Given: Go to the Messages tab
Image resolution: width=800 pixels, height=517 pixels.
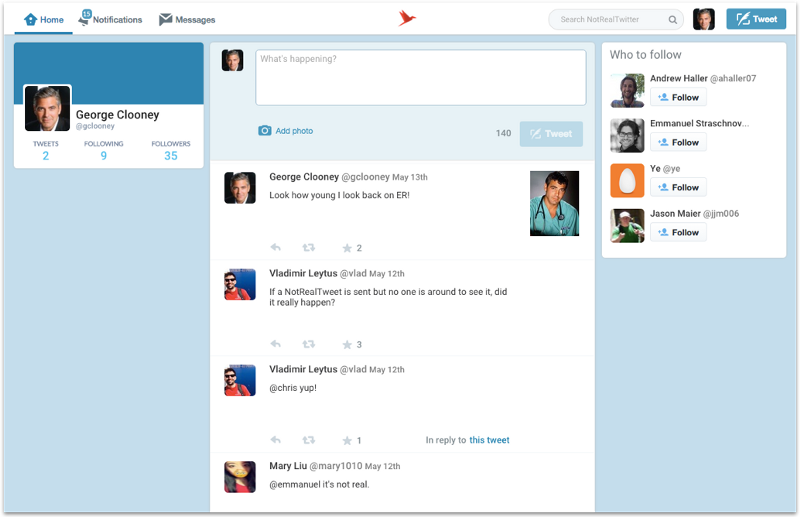Looking at the screenshot, I should [187, 19].
